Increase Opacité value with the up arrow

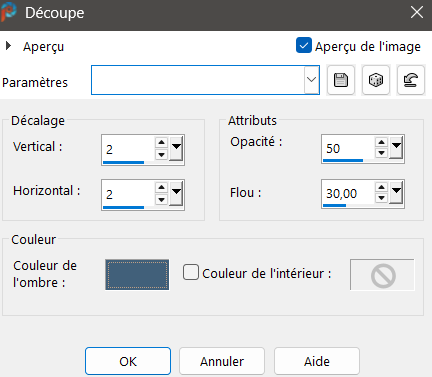381,142
